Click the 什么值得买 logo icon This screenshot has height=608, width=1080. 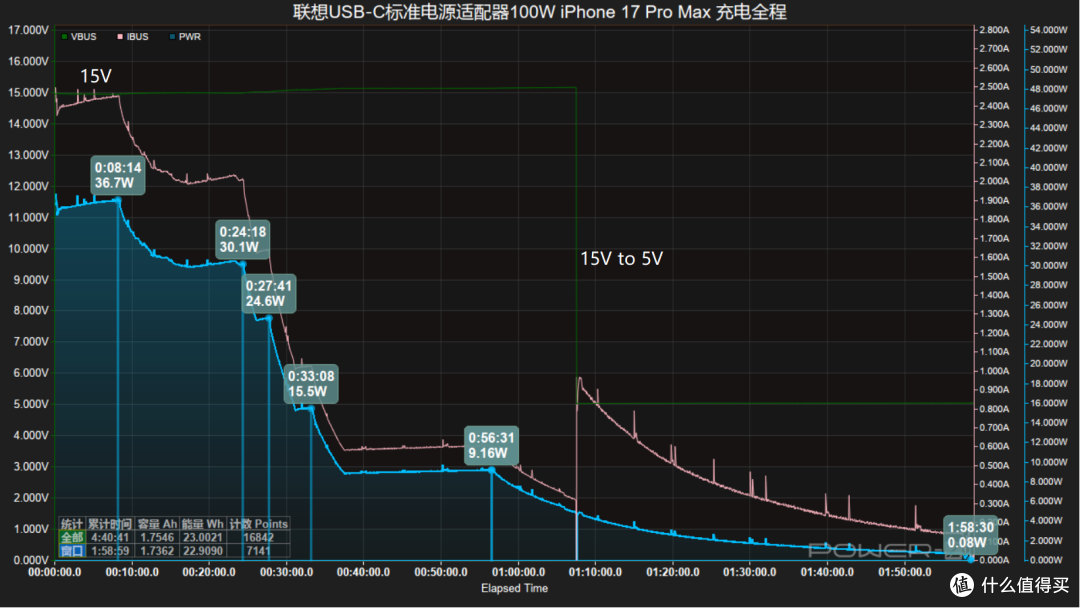(x=962, y=585)
